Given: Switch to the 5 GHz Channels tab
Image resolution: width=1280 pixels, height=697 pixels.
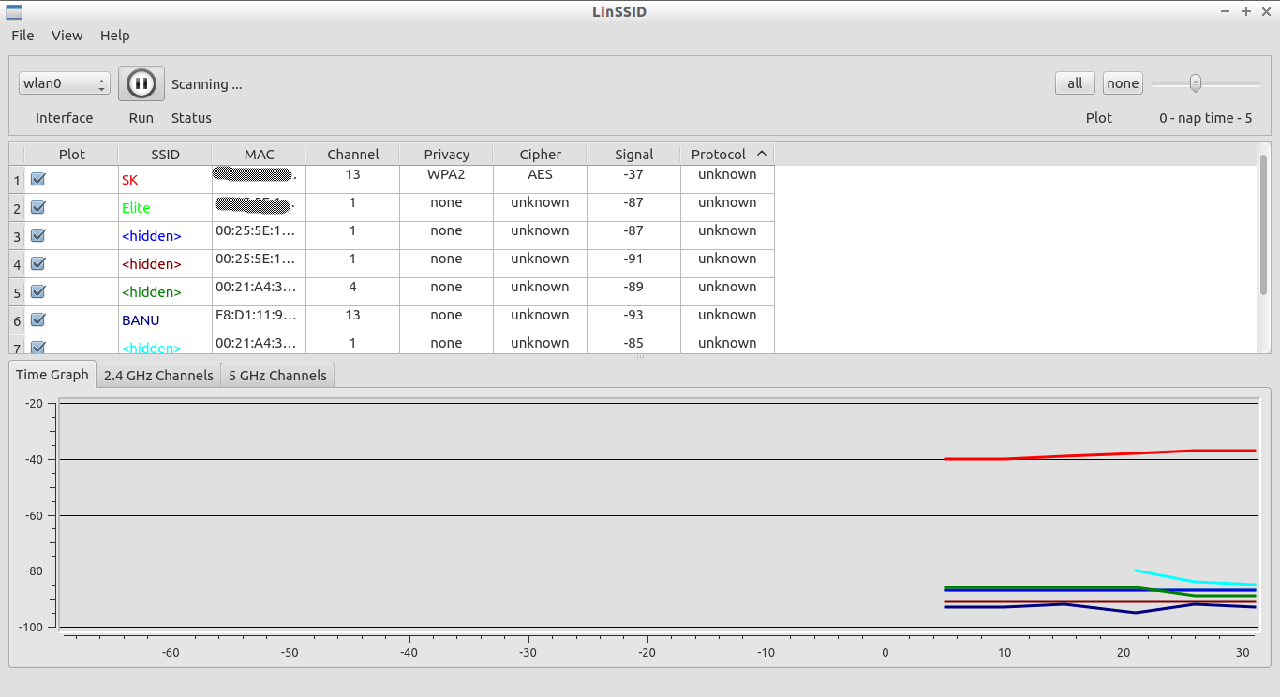Looking at the screenshot, I should pos(277,375).
